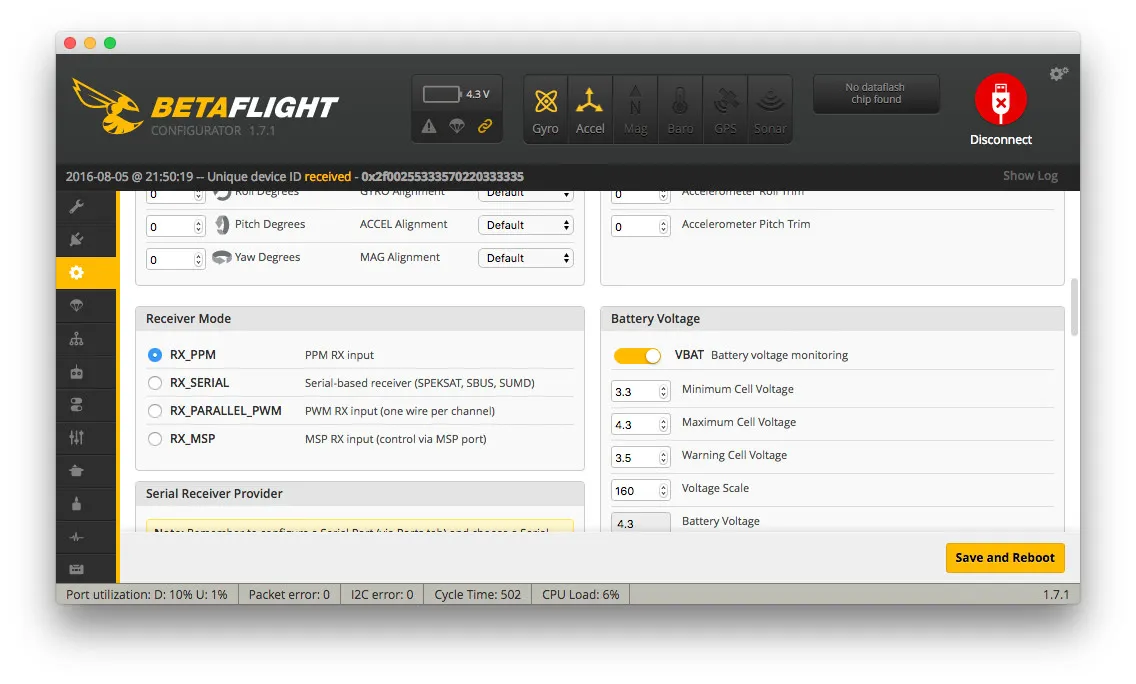
Task: Select the RX_PARALLEL_PWM receiver mode
Action: (155, 411)
